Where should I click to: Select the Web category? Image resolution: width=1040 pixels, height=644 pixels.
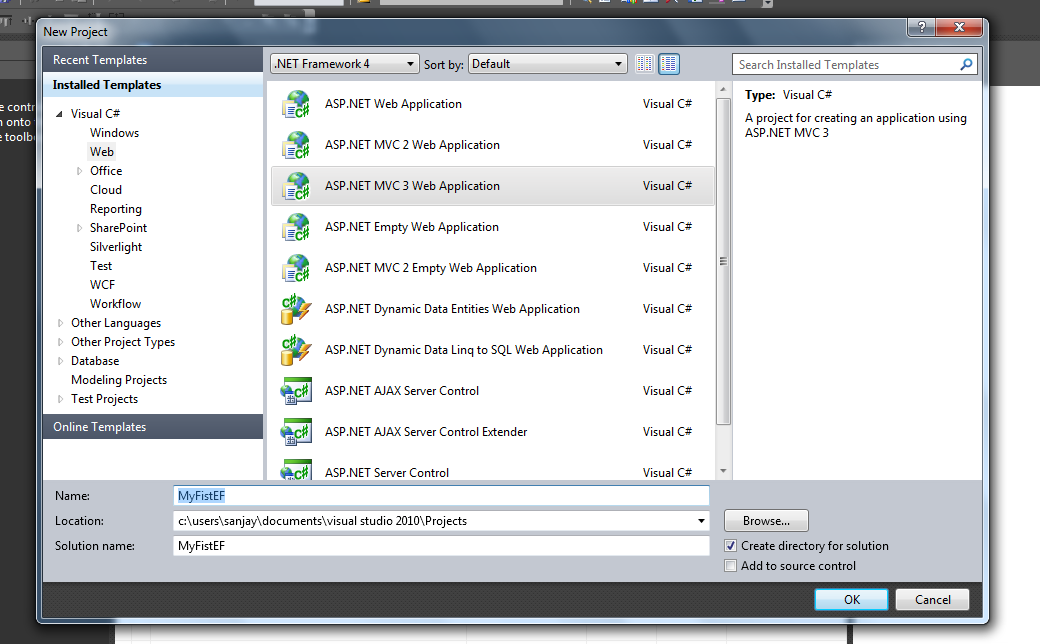[102, 152]
